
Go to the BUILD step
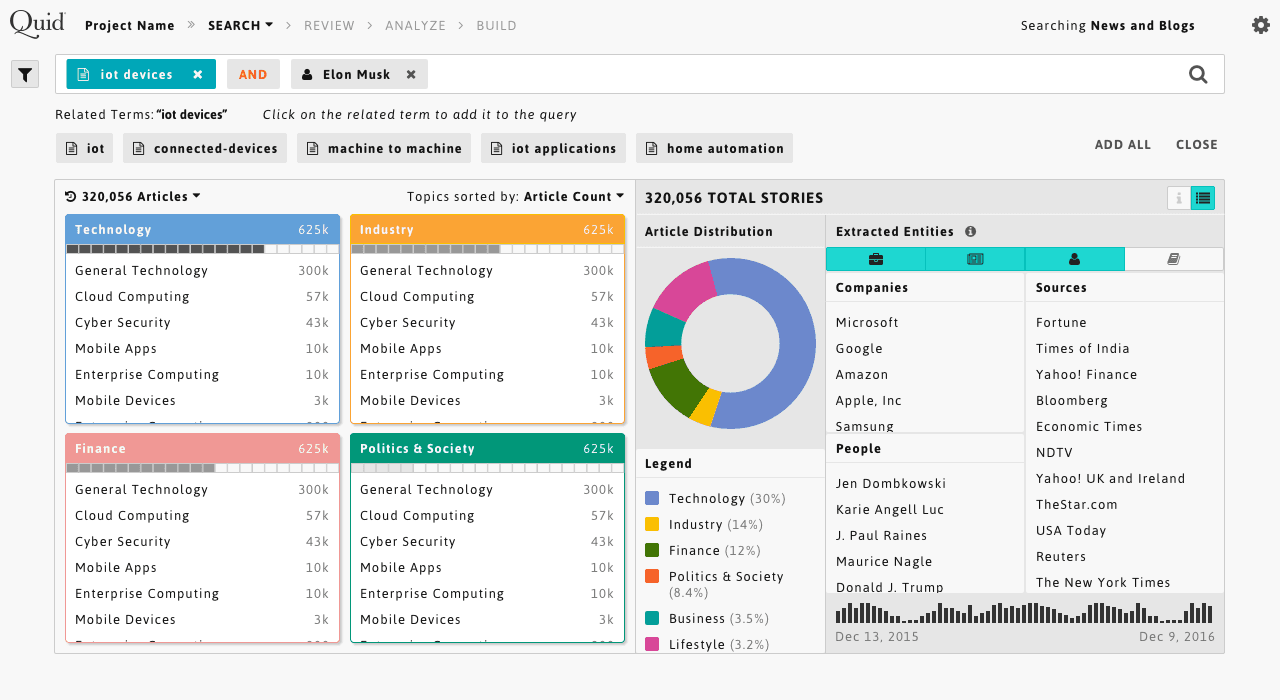(x=497, y=25)
